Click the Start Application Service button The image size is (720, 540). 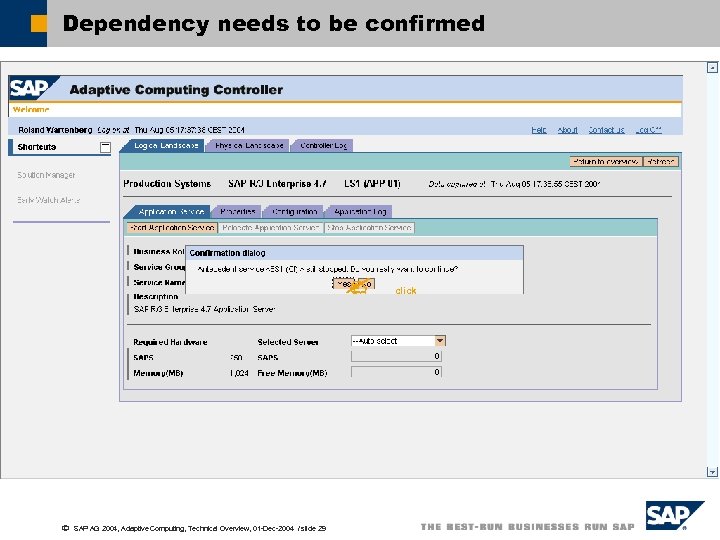[172, 228]
